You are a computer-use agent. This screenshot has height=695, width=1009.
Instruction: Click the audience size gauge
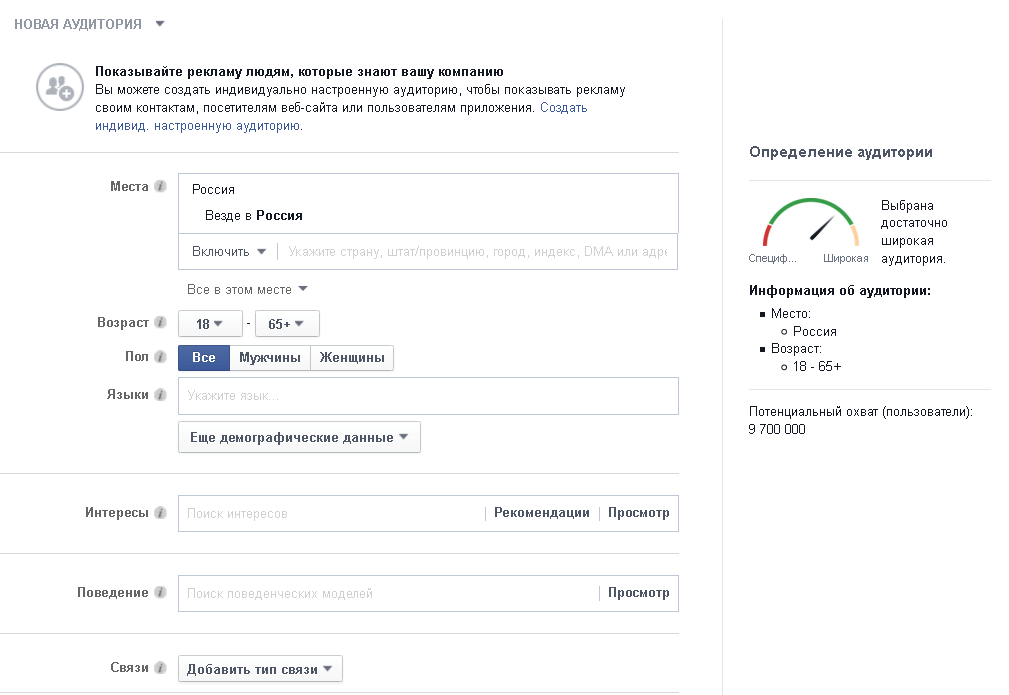[x=811, y=224]
